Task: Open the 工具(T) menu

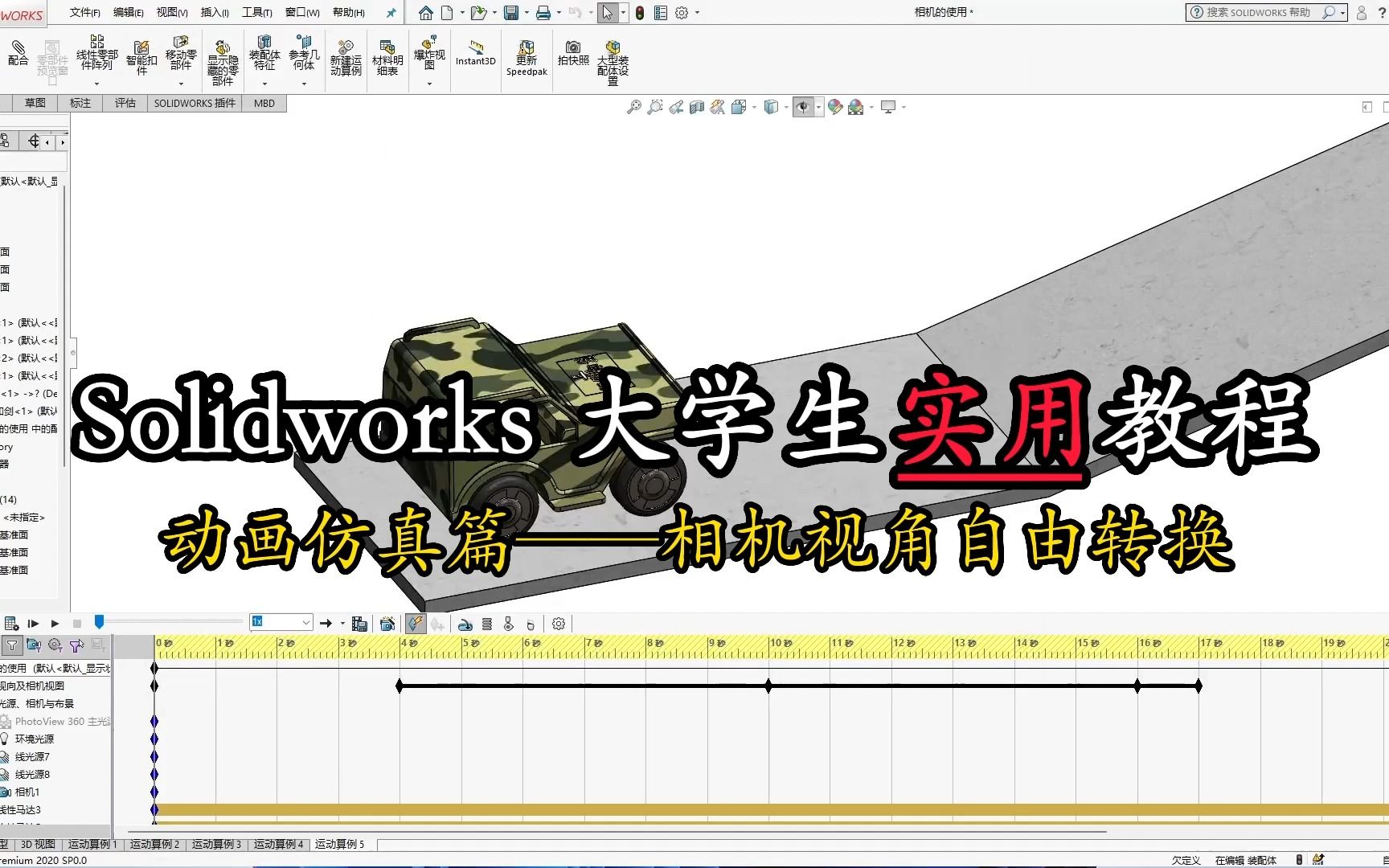Action: click(x=257, y=13)
